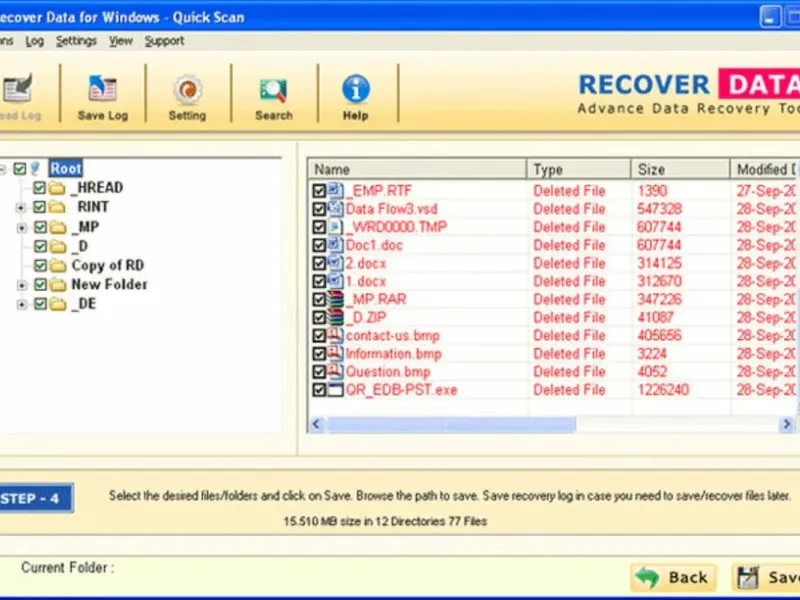Open the View menu
Image resolution: width=800 pixels, height=600 pixels.
[x=120, y=41]
